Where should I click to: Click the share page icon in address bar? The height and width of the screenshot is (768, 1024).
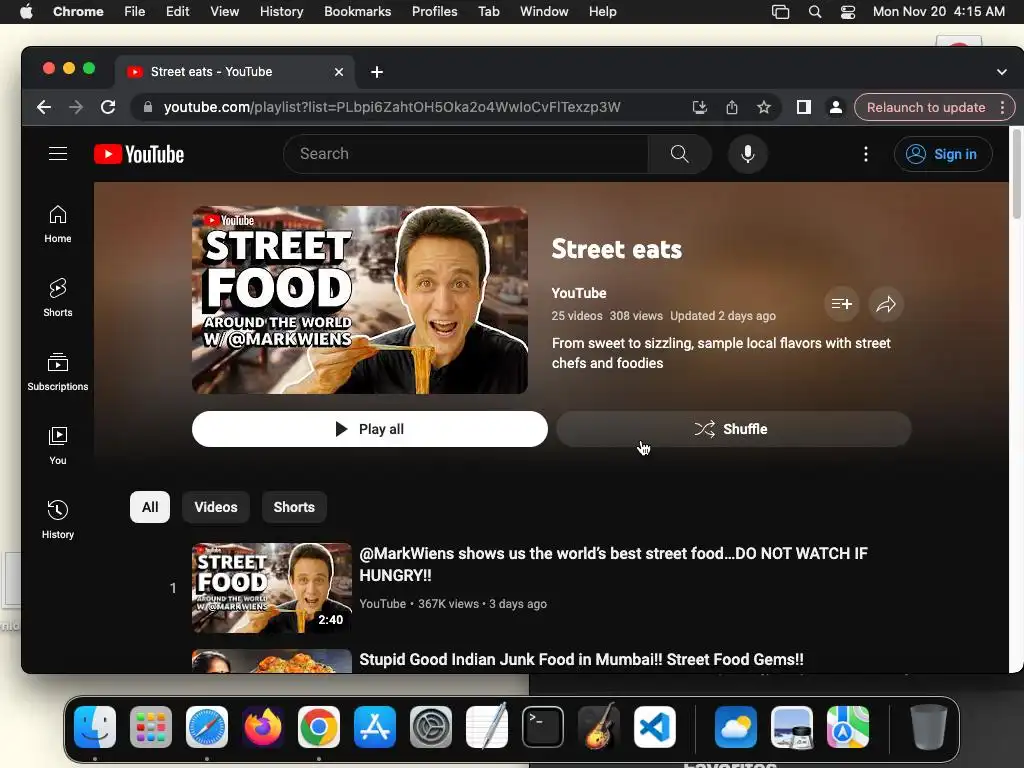731,107
